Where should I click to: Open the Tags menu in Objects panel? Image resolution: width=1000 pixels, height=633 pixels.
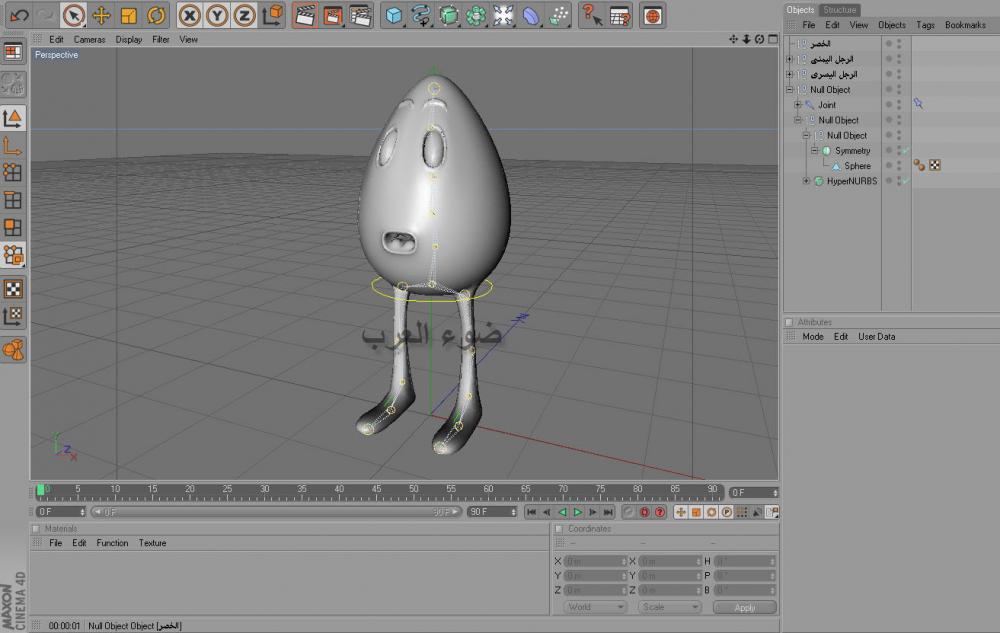click(925, 25)
